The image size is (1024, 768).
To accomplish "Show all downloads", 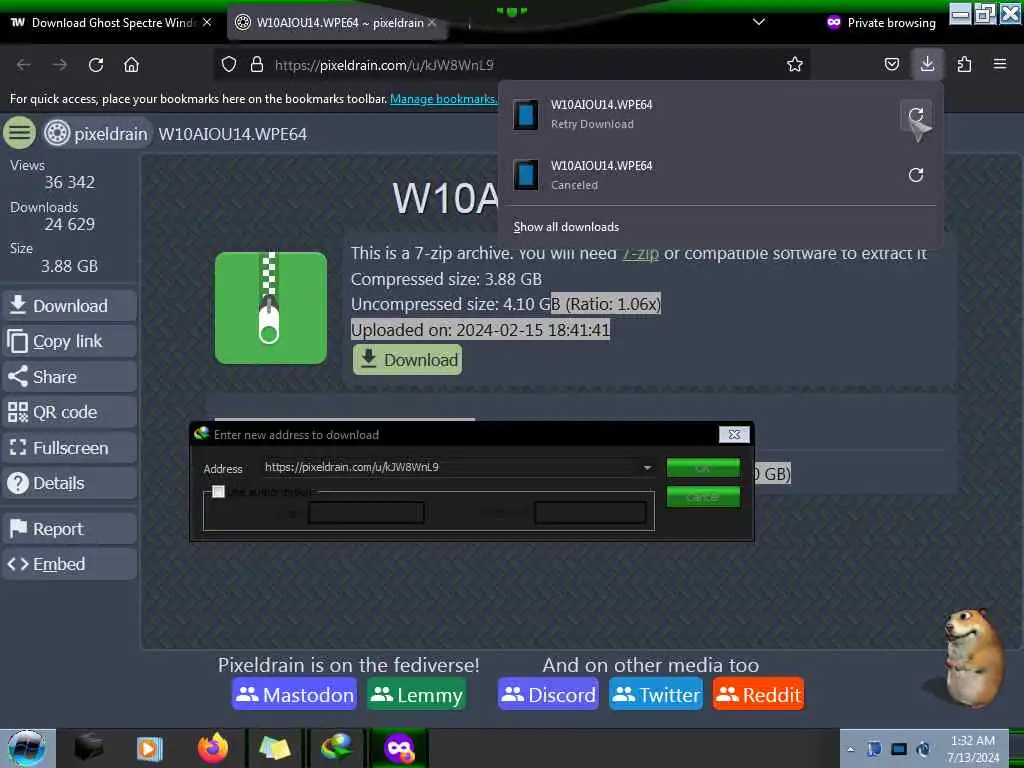I will (566, 227).
